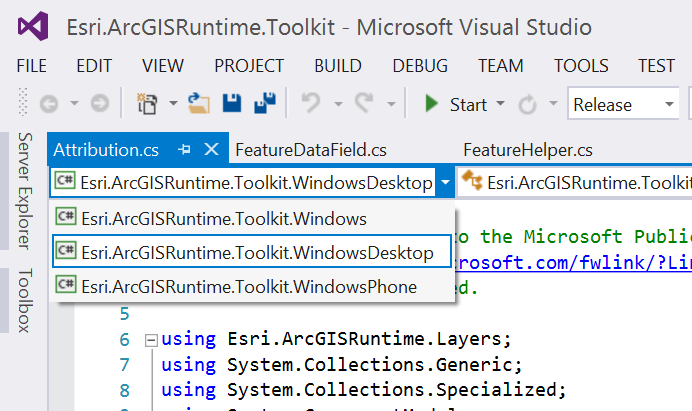Viewport: 692px width, 411px height.
Task: Click the C# icon beside the WindowsPhone entry
Action: tap(66, 284)
